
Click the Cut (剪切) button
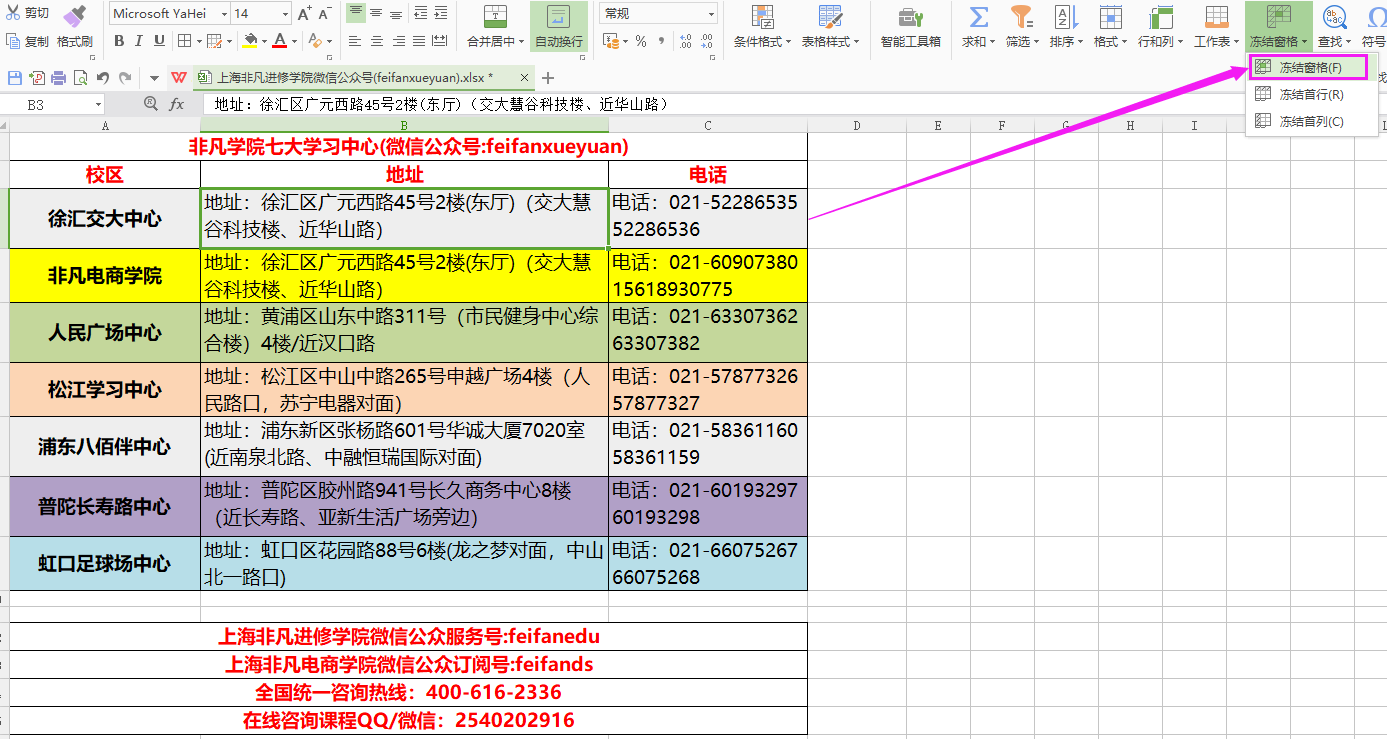click(28, 13)
